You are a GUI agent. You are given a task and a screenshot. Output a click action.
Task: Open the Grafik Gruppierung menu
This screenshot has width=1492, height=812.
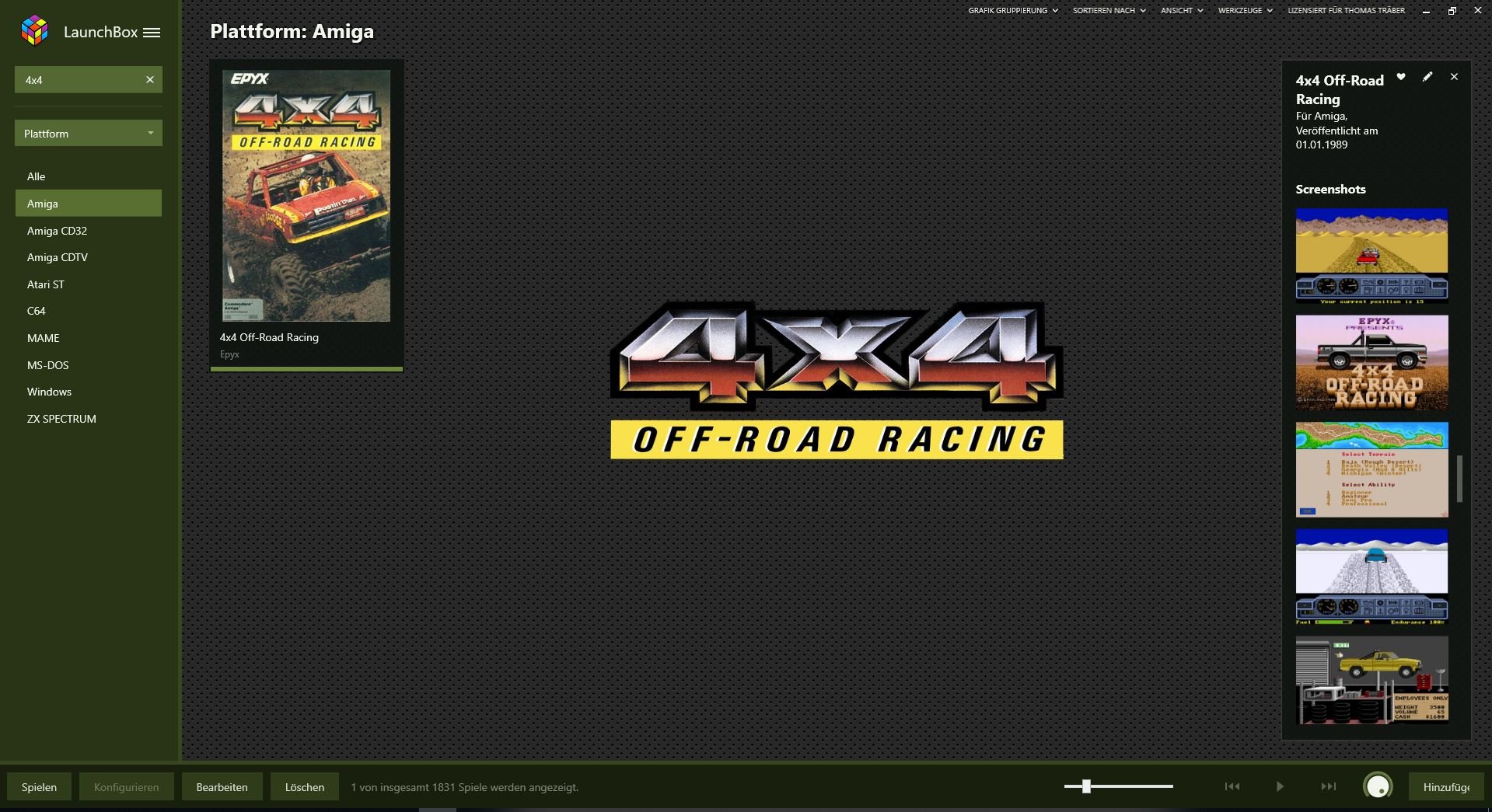1013,11
